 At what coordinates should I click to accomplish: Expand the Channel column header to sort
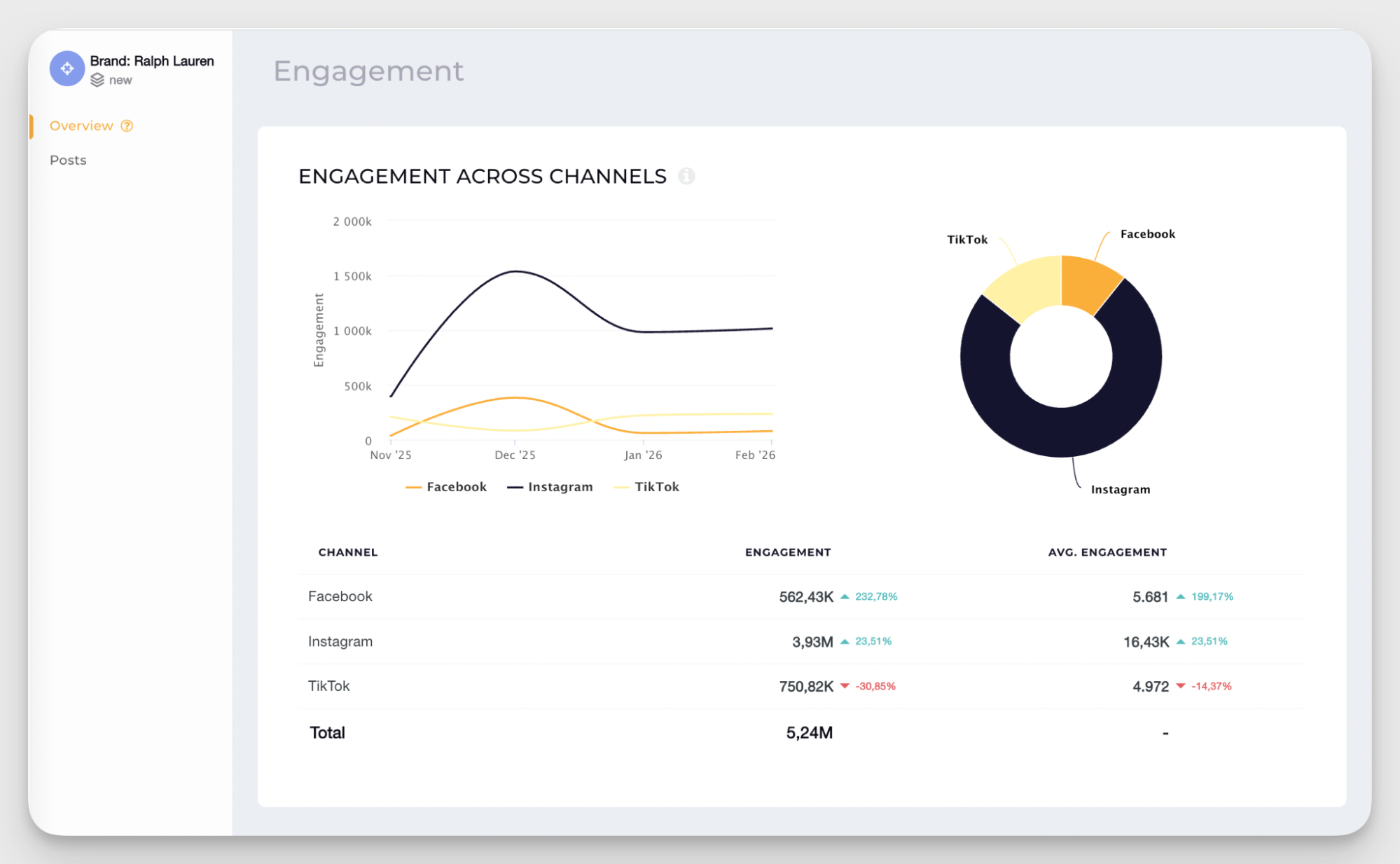347,552
